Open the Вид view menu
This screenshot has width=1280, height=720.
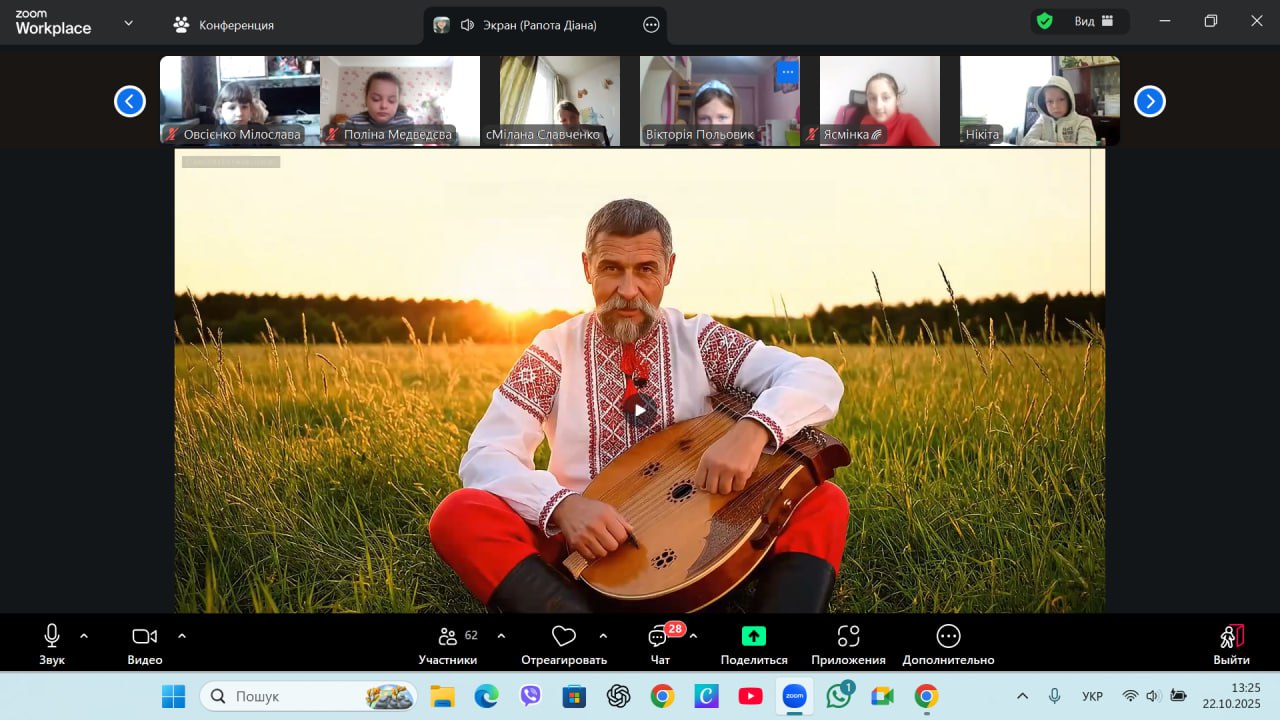pos(1093,21)
